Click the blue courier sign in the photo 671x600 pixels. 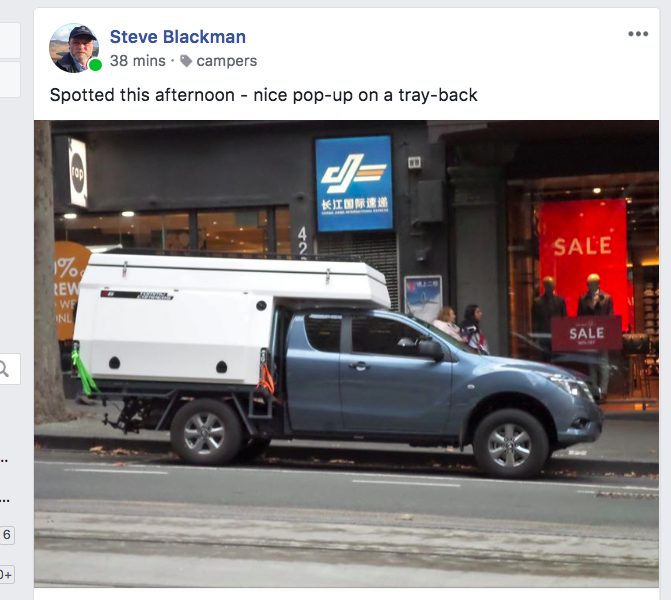354,184
